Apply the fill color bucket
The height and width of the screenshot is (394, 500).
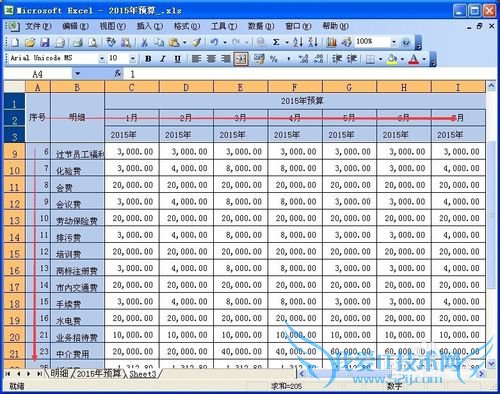coord(392,59)
